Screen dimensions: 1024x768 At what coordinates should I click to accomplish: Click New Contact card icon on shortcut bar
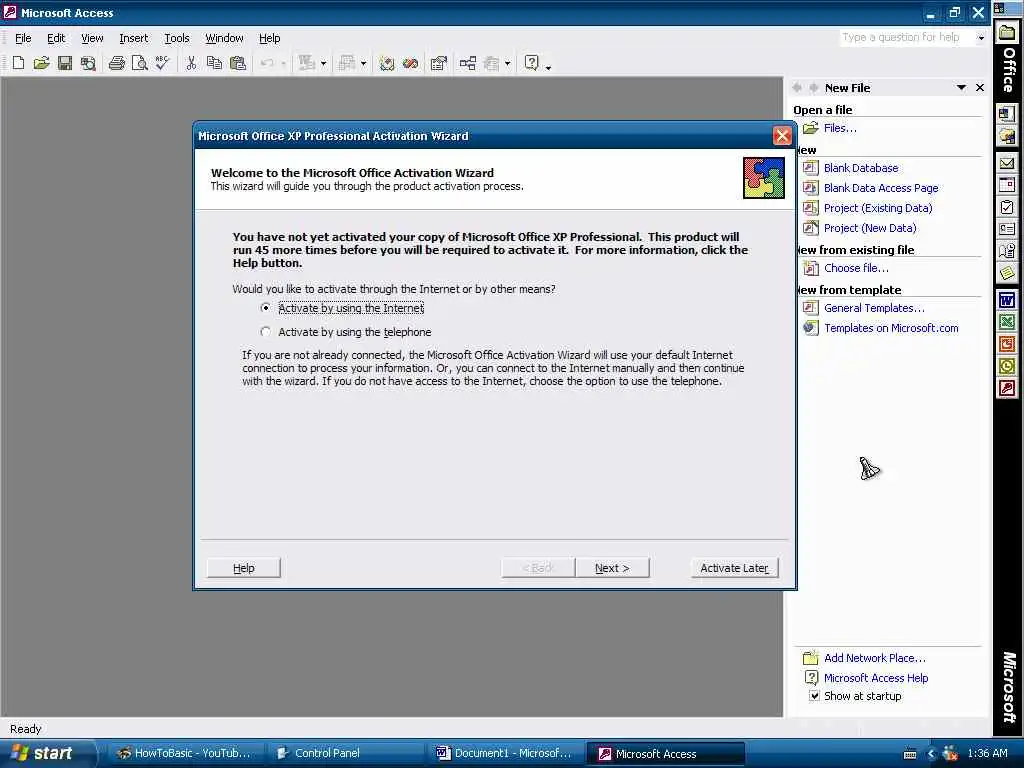pyautogui.click(x=1007, y=229)
